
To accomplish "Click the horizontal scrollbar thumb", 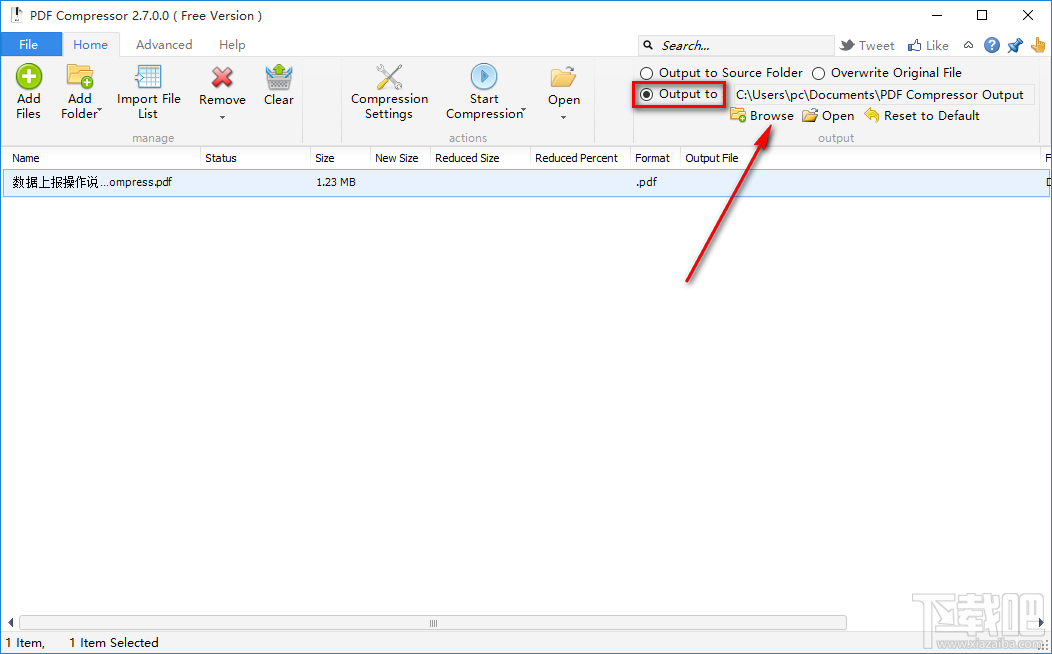I will (433, 623).
